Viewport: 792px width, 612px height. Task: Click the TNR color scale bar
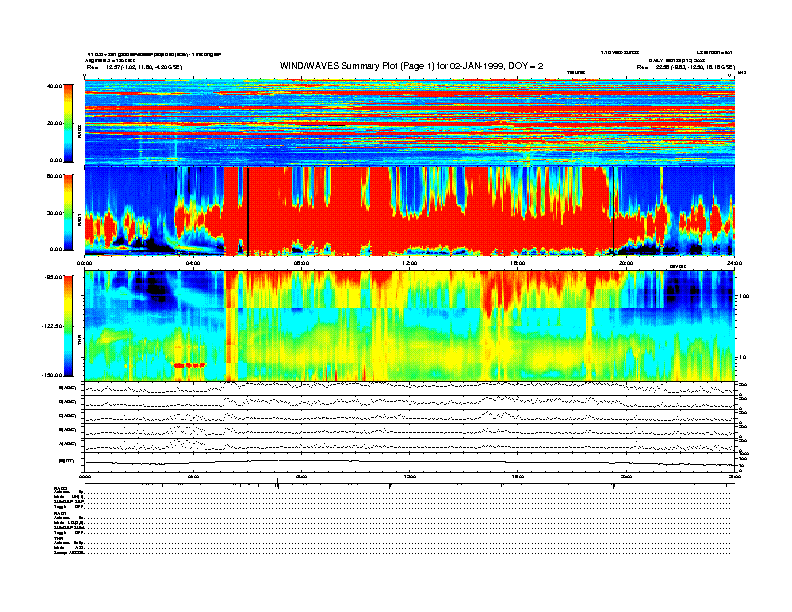(69, 324)
